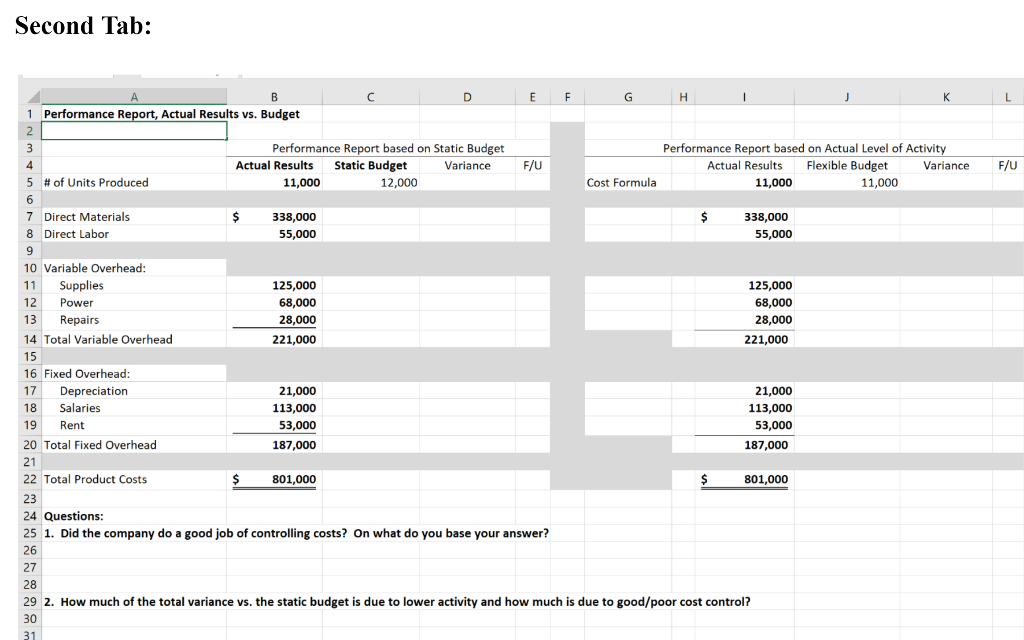Click the 'Repairs' row label
This screenshot has width=1024, height=640.
[80, 319]
